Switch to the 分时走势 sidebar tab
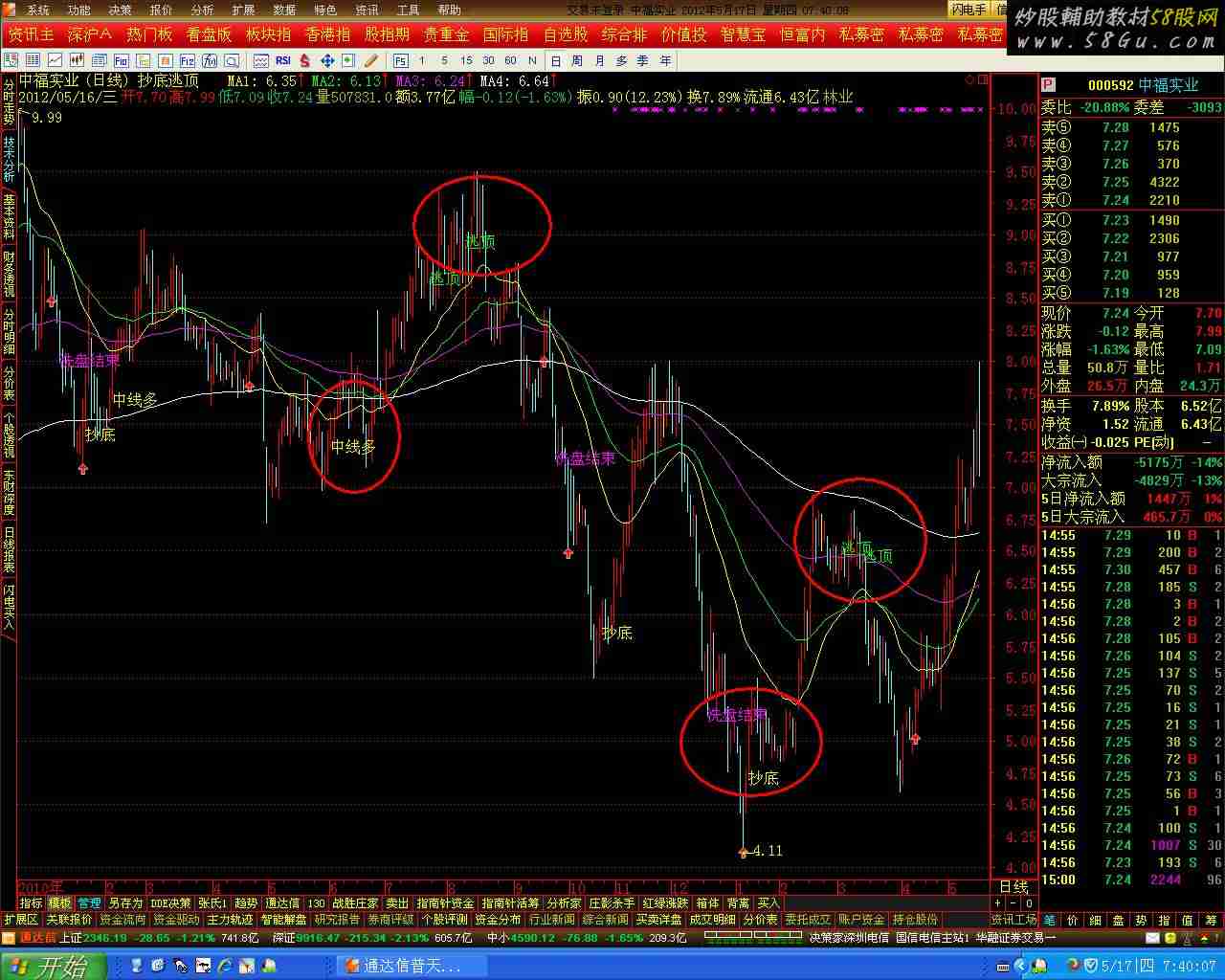 tap(9, 100)
